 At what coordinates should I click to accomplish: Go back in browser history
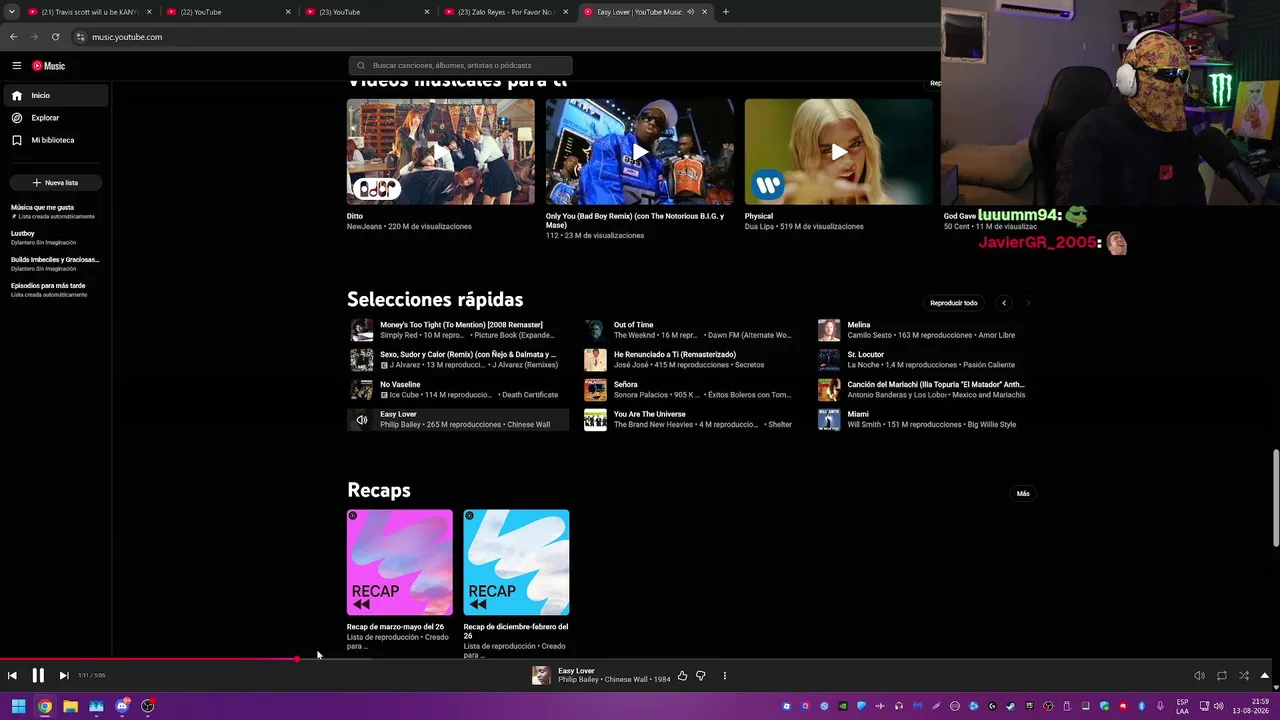[x=13, y=37]
